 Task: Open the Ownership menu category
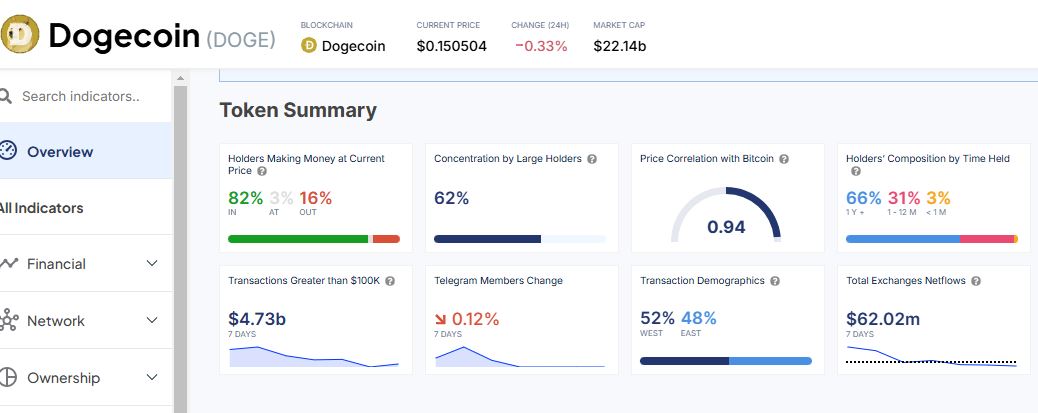tap(86, 377)
